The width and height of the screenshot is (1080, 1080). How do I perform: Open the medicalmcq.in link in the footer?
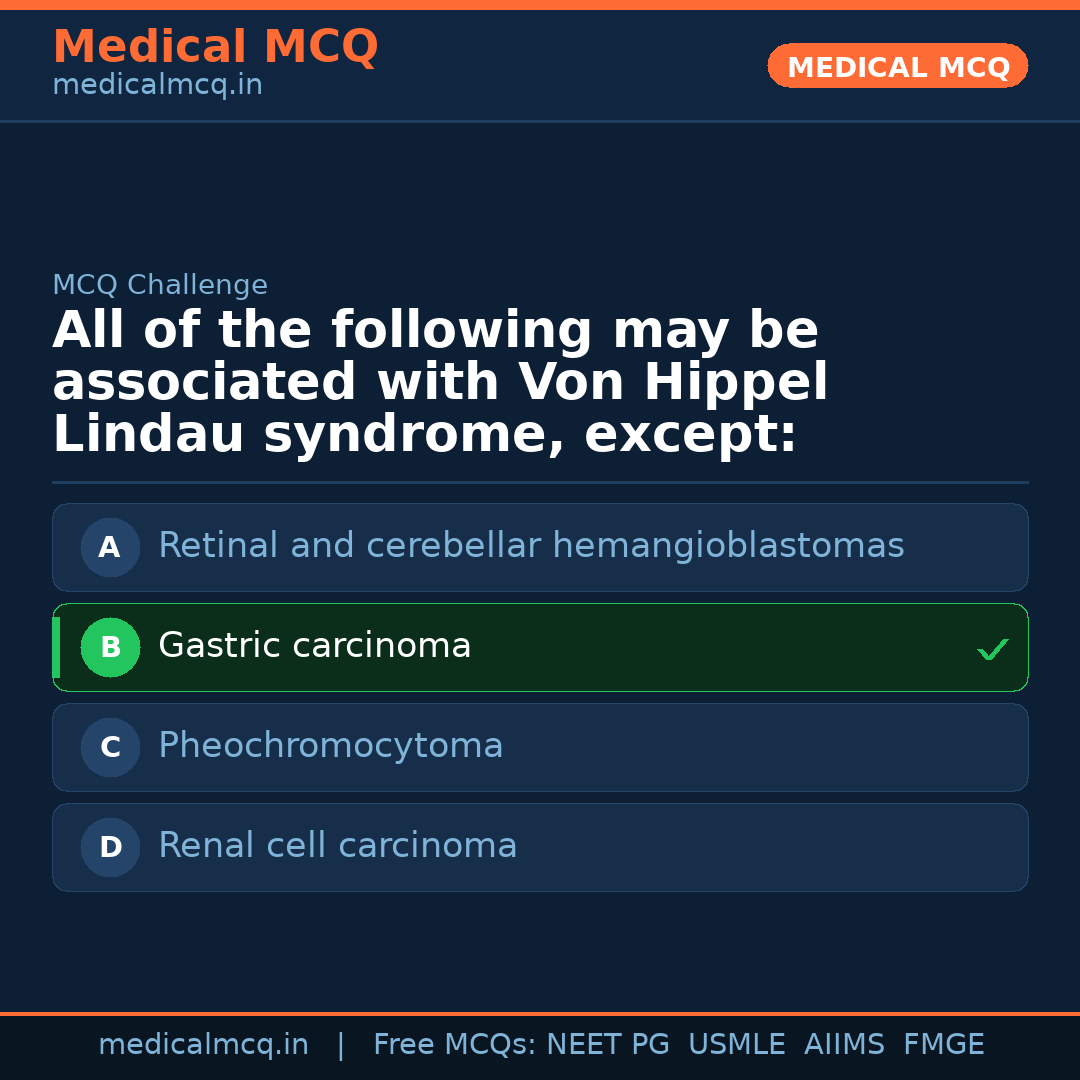pyautogui.click(x=203, y=1045)
